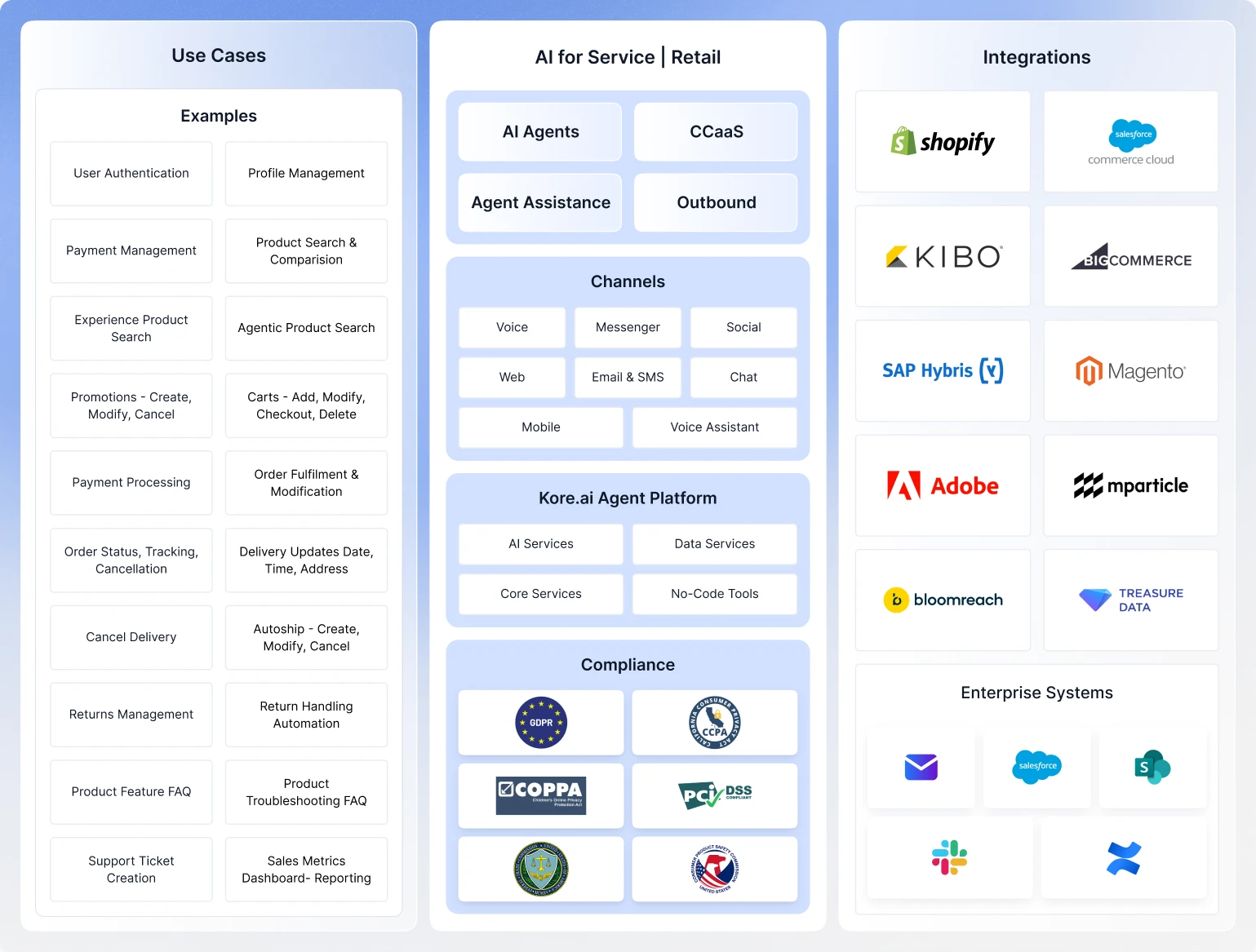Click the Slack icon in Enterprise Systems
The image size is (1256, 952).
pyautogui.click(x=950, y=857)
